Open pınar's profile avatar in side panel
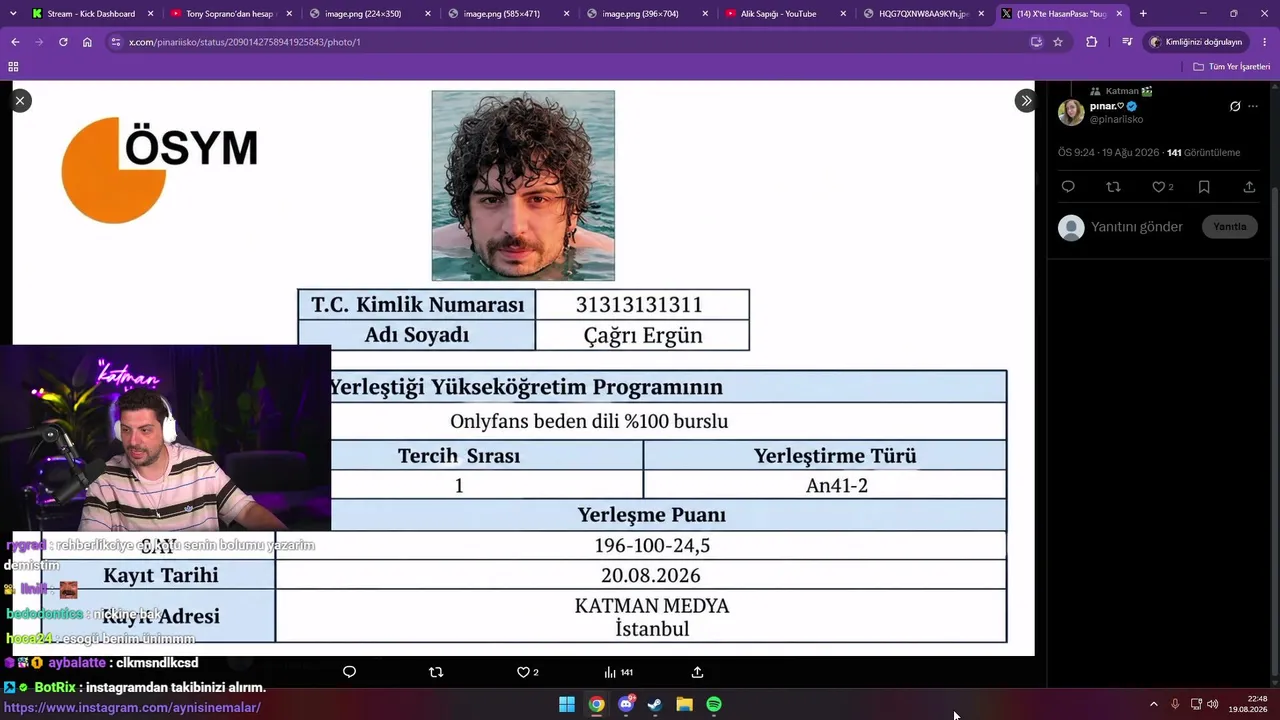Image resolution: width=1280 pixels, height=720 pixels. [x=1071, y=112]
